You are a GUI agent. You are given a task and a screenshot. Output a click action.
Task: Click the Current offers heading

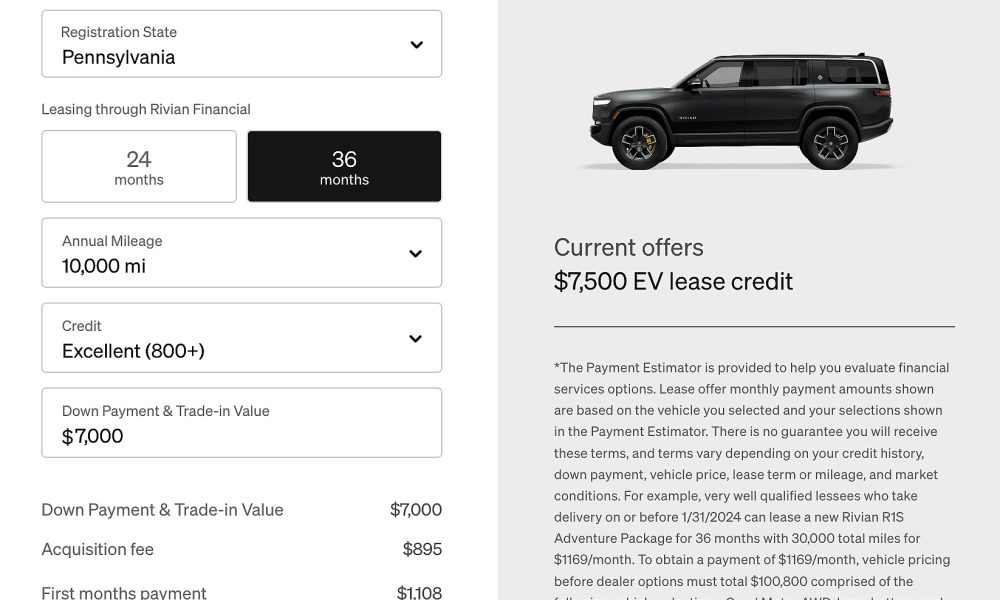(x=628, y=247)
